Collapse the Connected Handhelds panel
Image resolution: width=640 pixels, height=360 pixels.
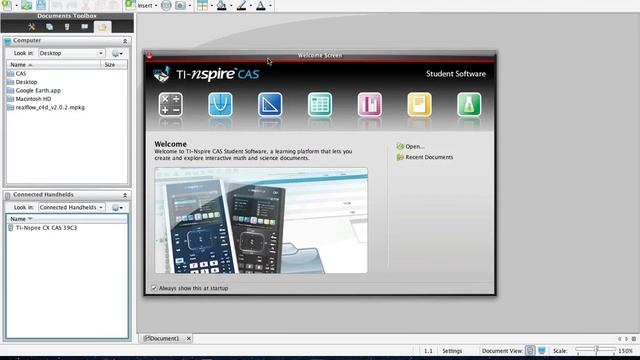tap(125, 195)
